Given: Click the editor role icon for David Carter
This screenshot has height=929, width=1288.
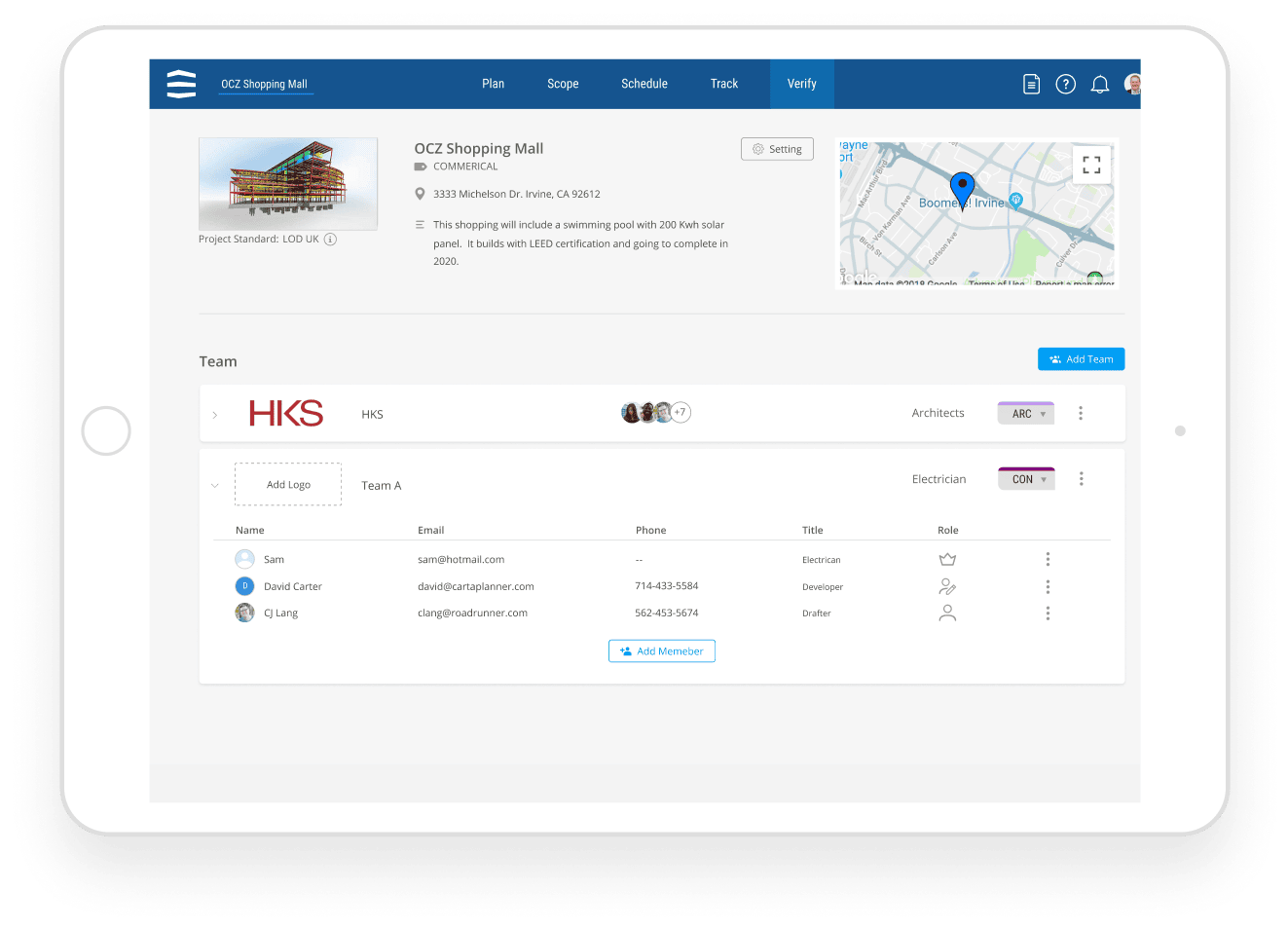Looking at the screenshot, I should point(947,586).
